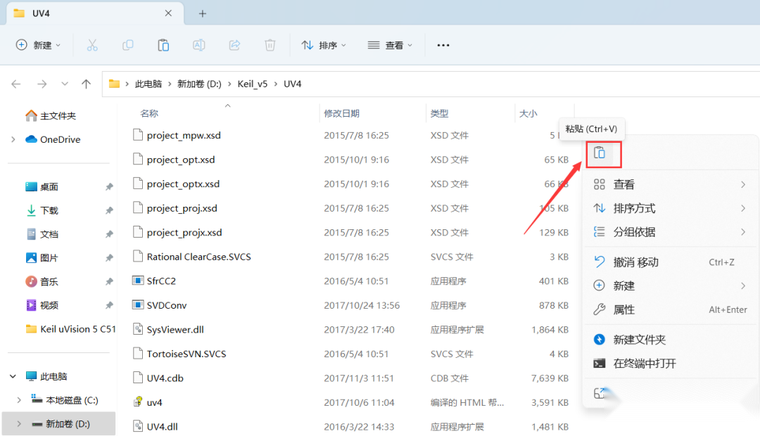The image size is (760, 436).
Task: Go up one folder level arrow
Action: [87, 84]
